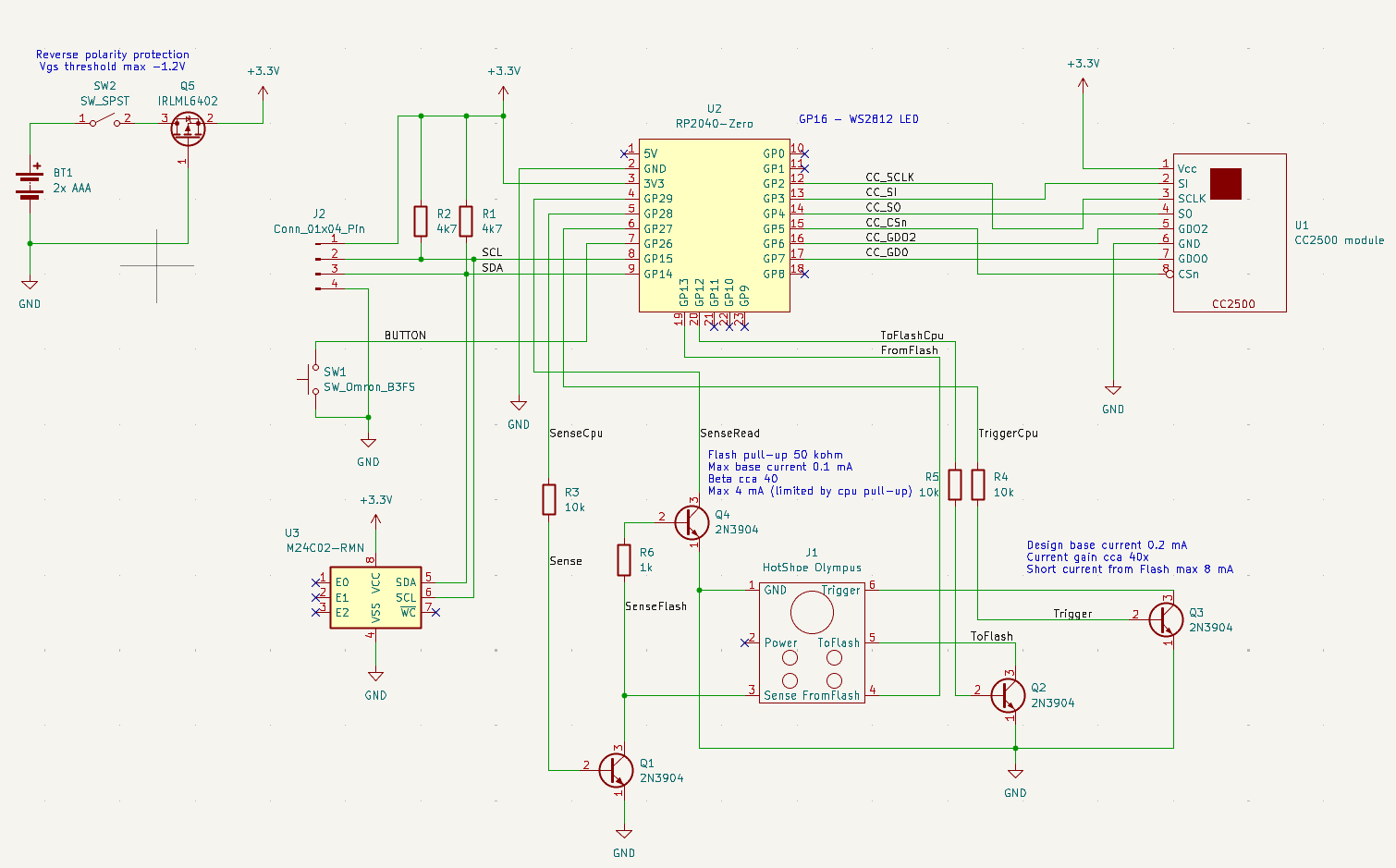Select the "2x AAA" battery value
This screenshot has height=868, width=1396.
72,188
